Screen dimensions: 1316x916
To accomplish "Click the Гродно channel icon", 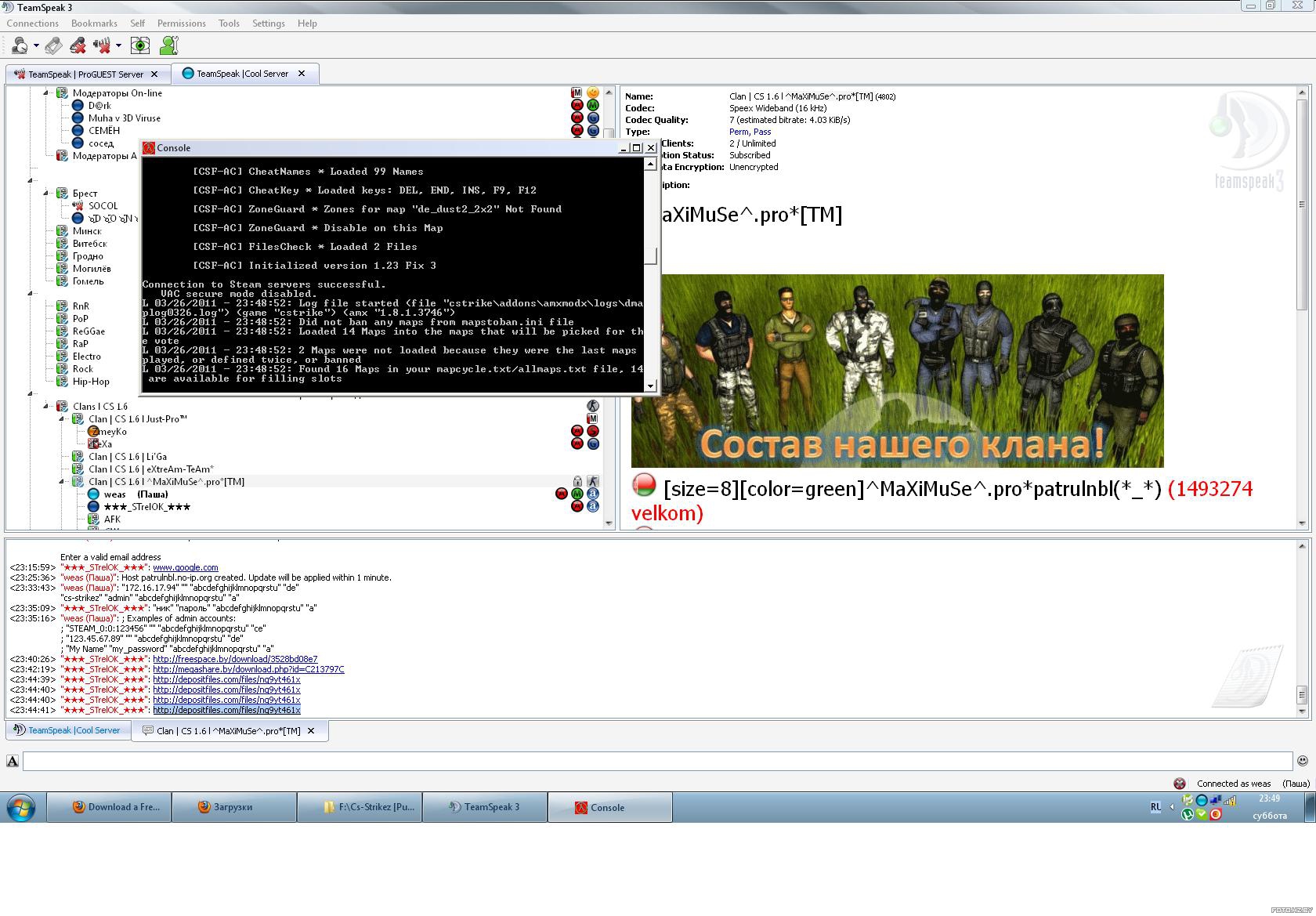I will (62, 256).
